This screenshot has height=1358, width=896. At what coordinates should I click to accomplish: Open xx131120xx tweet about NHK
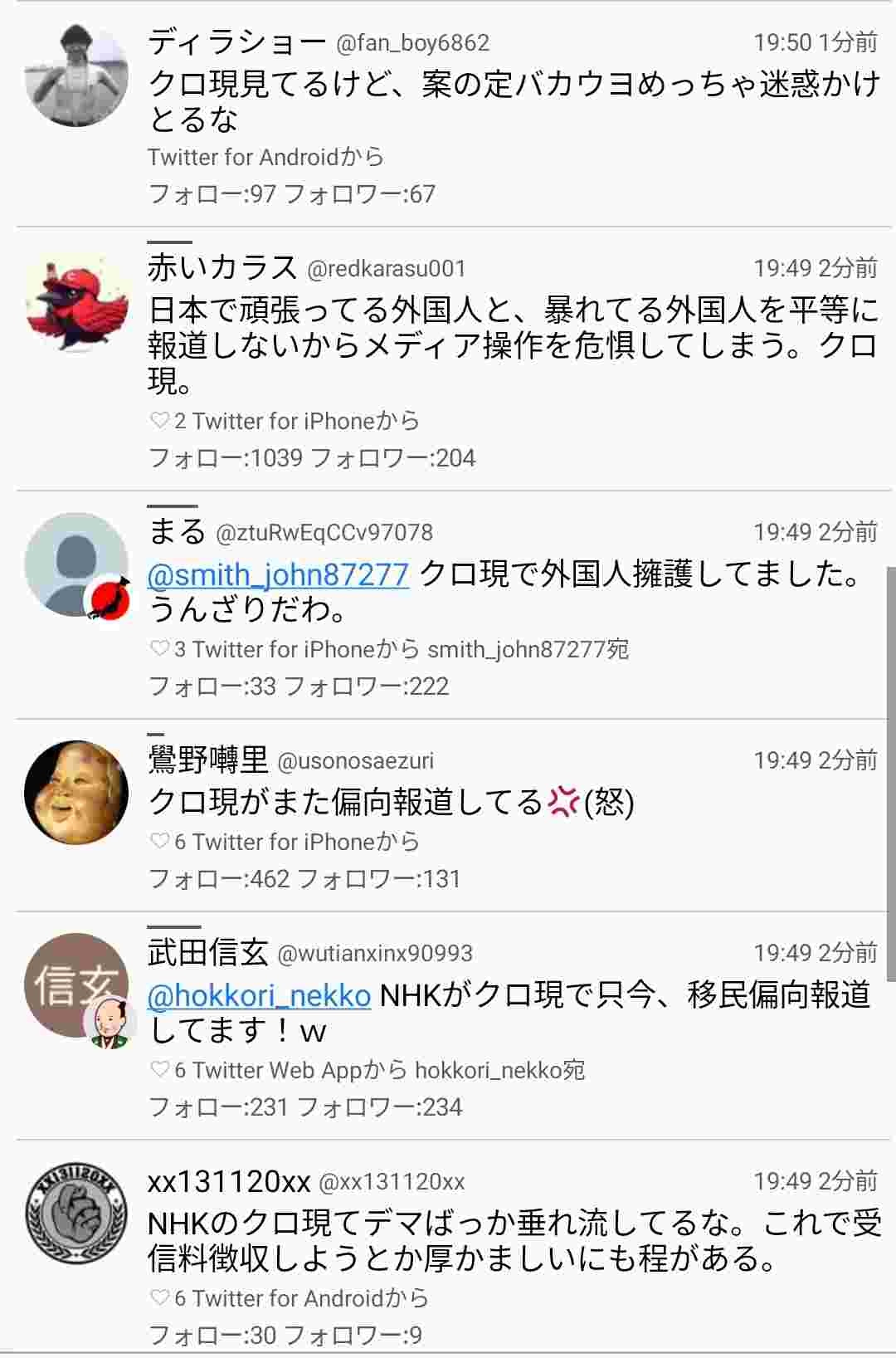514,1242
